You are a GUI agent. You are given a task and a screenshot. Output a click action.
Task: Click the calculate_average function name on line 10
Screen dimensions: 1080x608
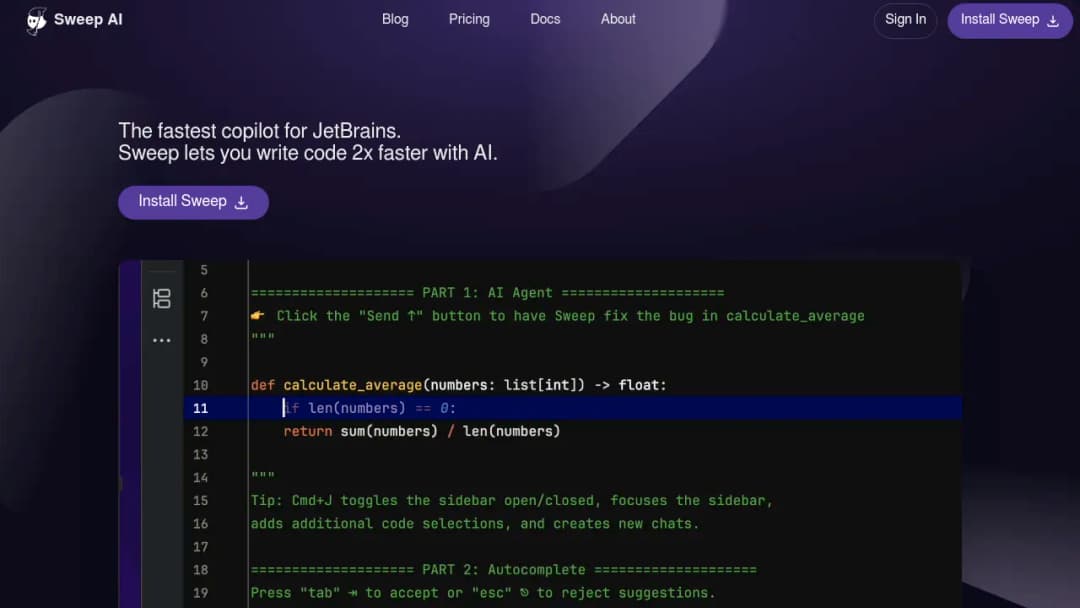(x=353, y=386)
